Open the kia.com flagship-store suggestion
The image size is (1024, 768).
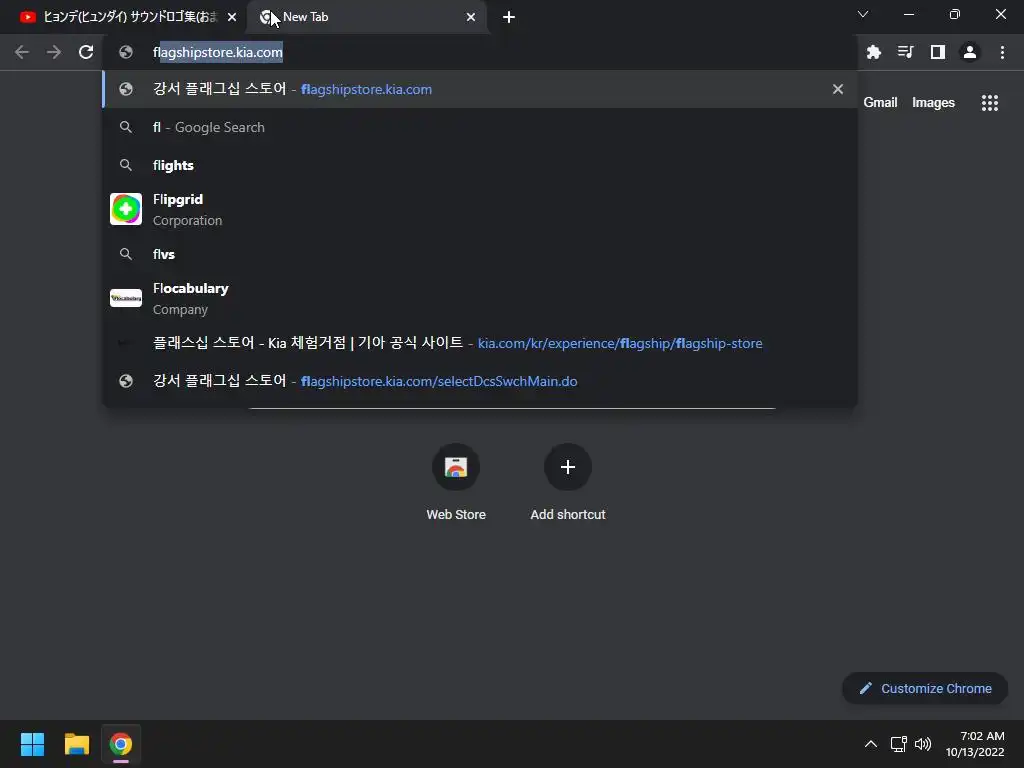(x=480, y=343)
